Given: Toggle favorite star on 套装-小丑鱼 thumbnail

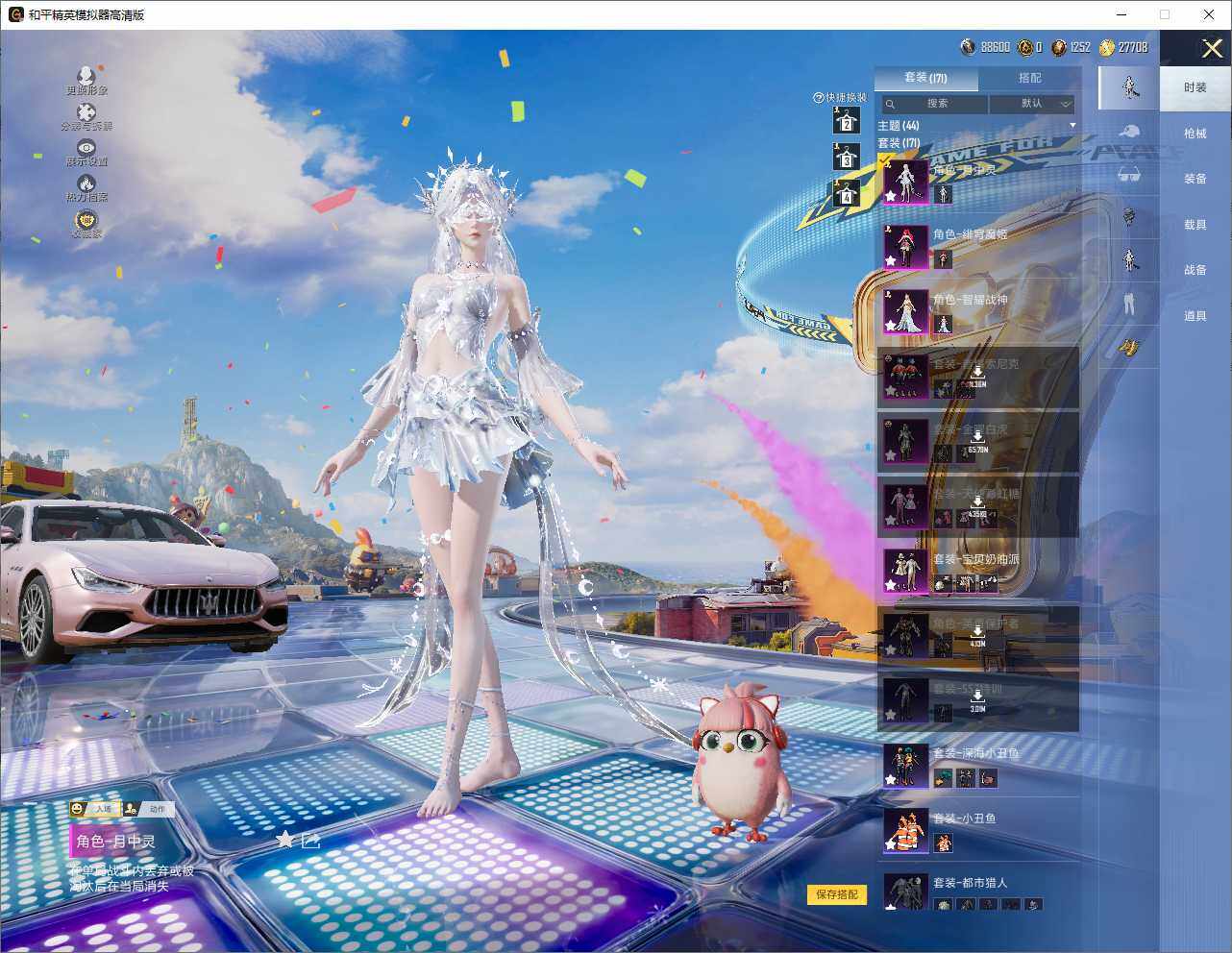Looking at the screenshot, I should click(891, 845).
